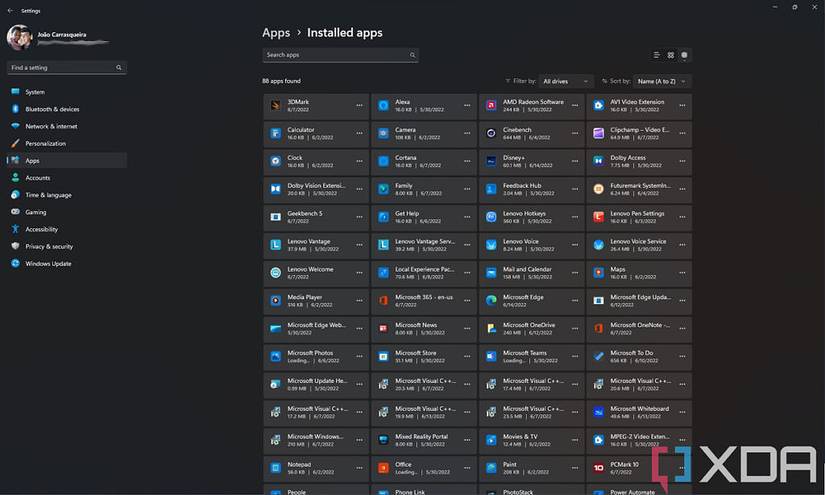The image size is (825, 495).
Task: Go back using the Settings arrow
Action: tap(11, 11)
